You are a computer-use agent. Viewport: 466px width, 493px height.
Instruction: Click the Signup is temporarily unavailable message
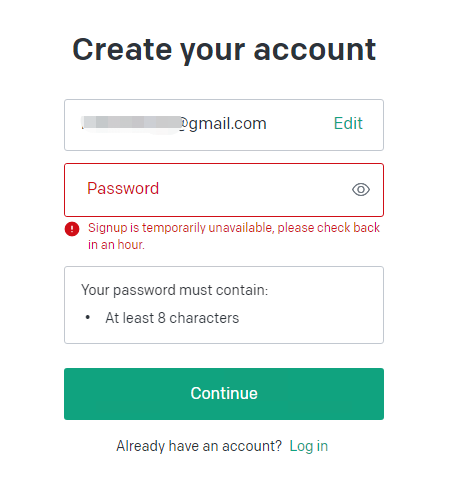(234, 236)
